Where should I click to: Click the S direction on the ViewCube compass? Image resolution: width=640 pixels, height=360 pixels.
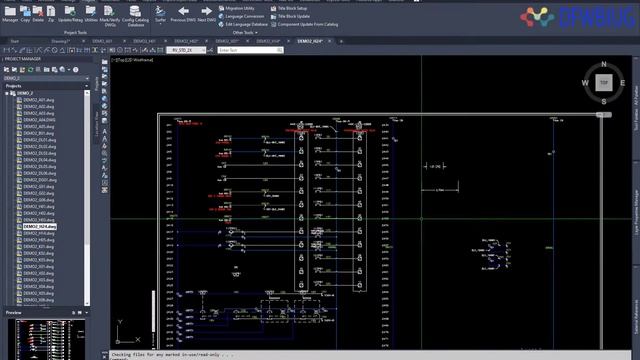(x=604, y=101)
